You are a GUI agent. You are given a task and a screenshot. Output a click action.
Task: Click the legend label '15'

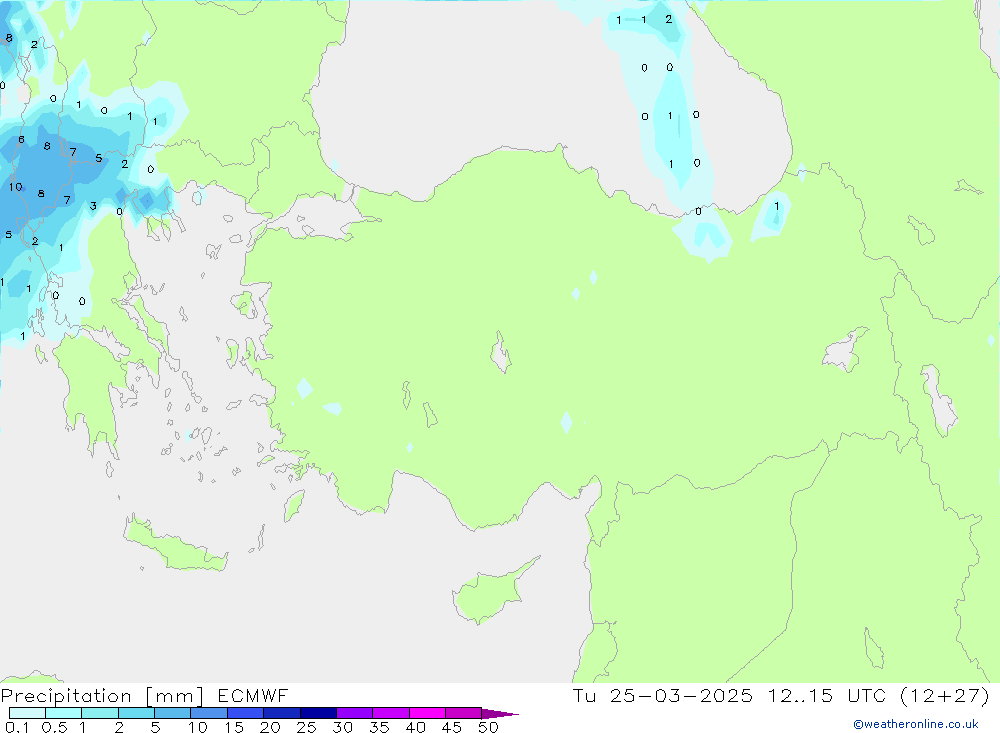pyautogui.click(x=234, y=727)
